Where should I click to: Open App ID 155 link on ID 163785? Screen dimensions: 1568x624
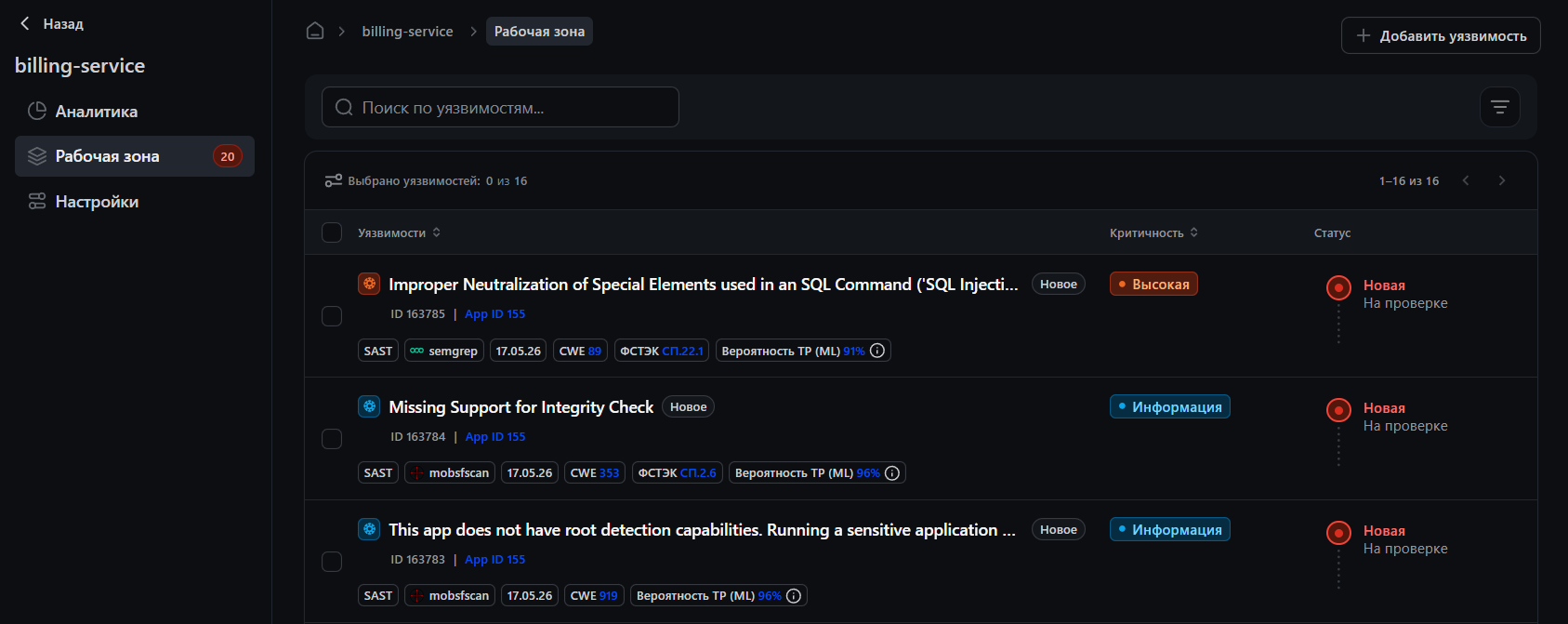(494, 314)
